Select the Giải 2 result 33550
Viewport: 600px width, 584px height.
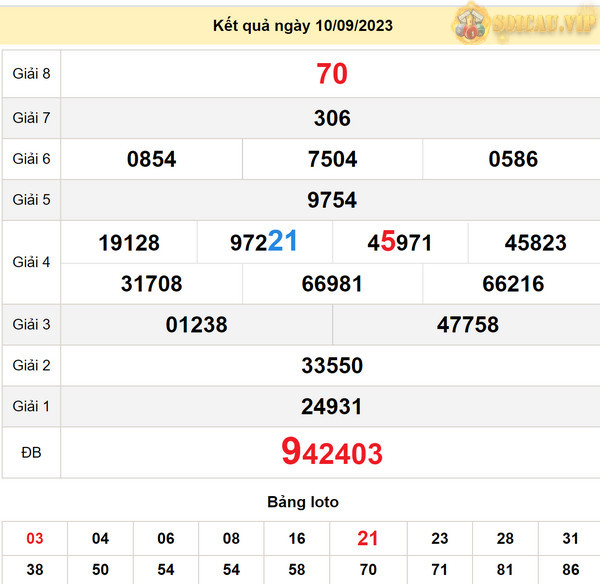pyautogui.click(x=331, y=366)
